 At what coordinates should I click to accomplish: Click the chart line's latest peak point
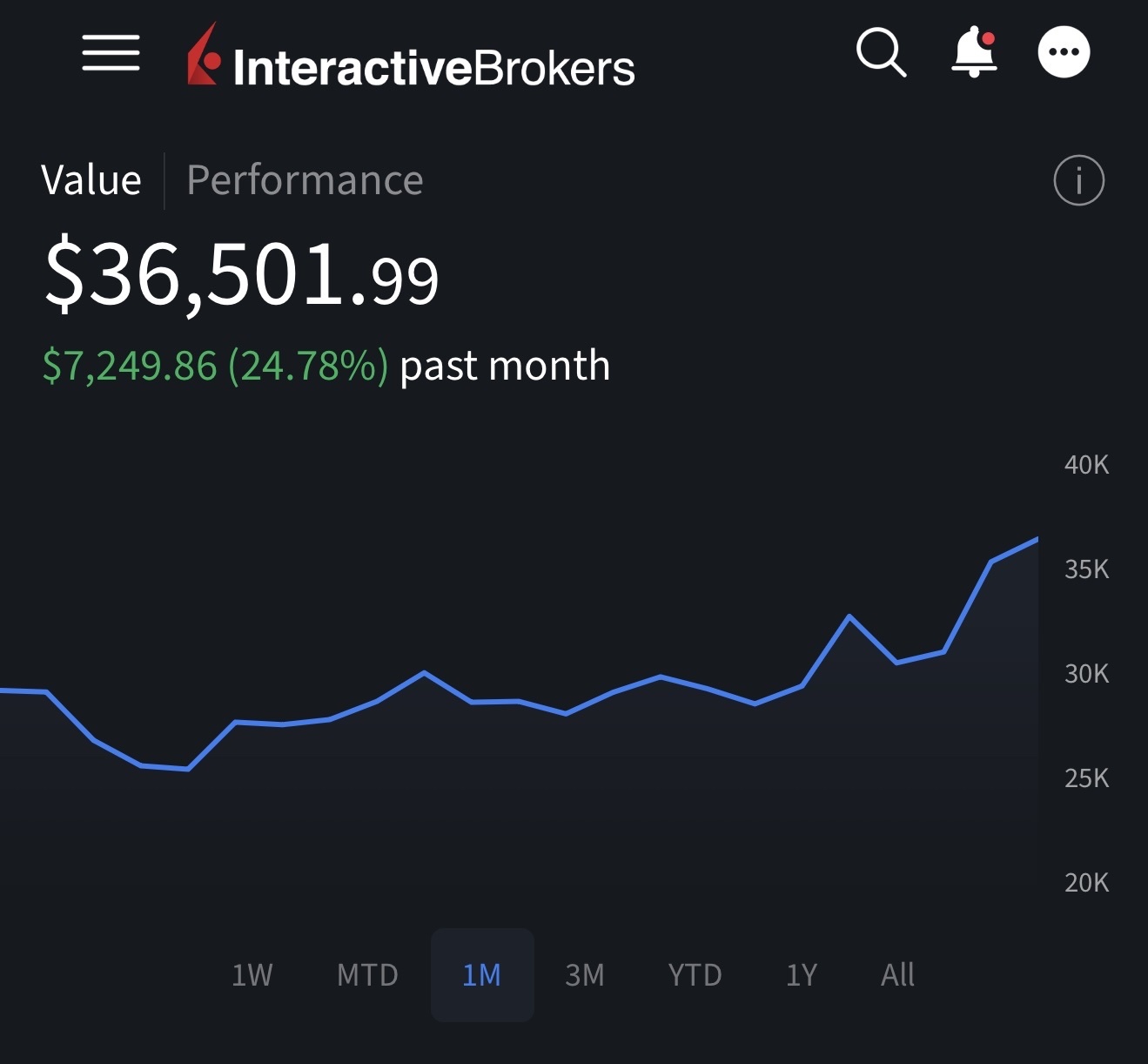[x=1037, y=540]
